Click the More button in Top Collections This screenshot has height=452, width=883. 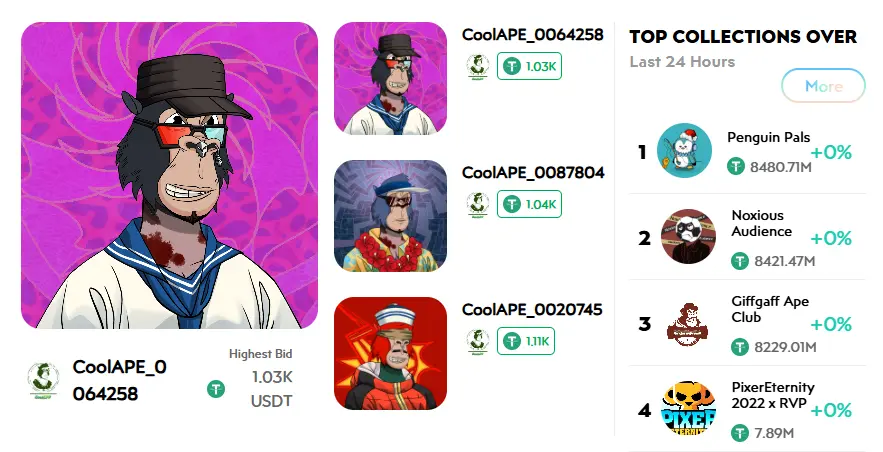tap(823, 86)
